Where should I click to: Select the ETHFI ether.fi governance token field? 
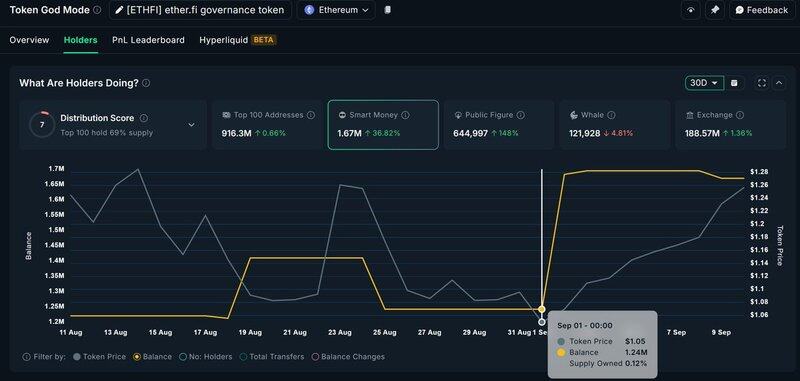[x=201, y=10]
